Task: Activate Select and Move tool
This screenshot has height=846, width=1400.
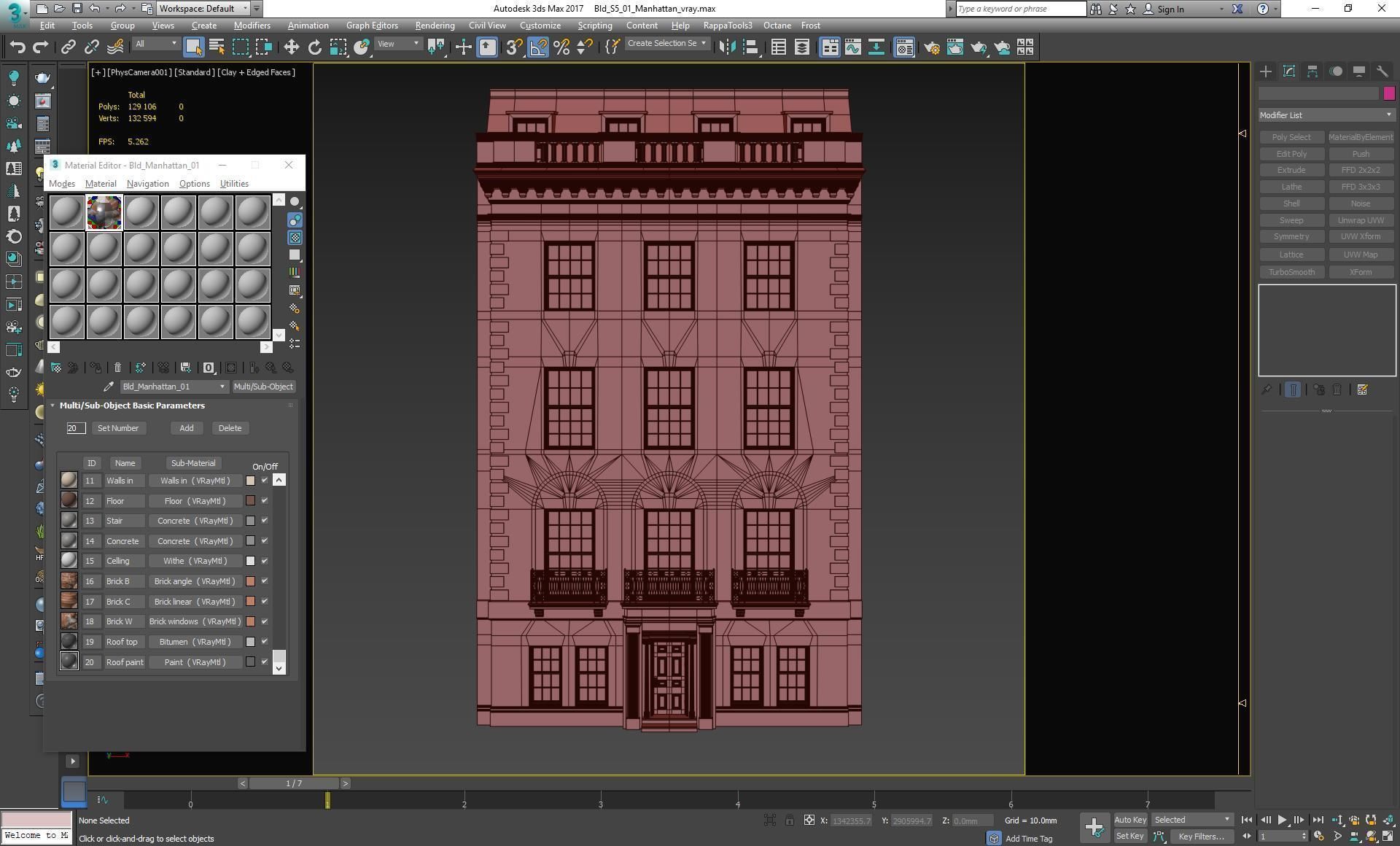Action: point(291,47)
